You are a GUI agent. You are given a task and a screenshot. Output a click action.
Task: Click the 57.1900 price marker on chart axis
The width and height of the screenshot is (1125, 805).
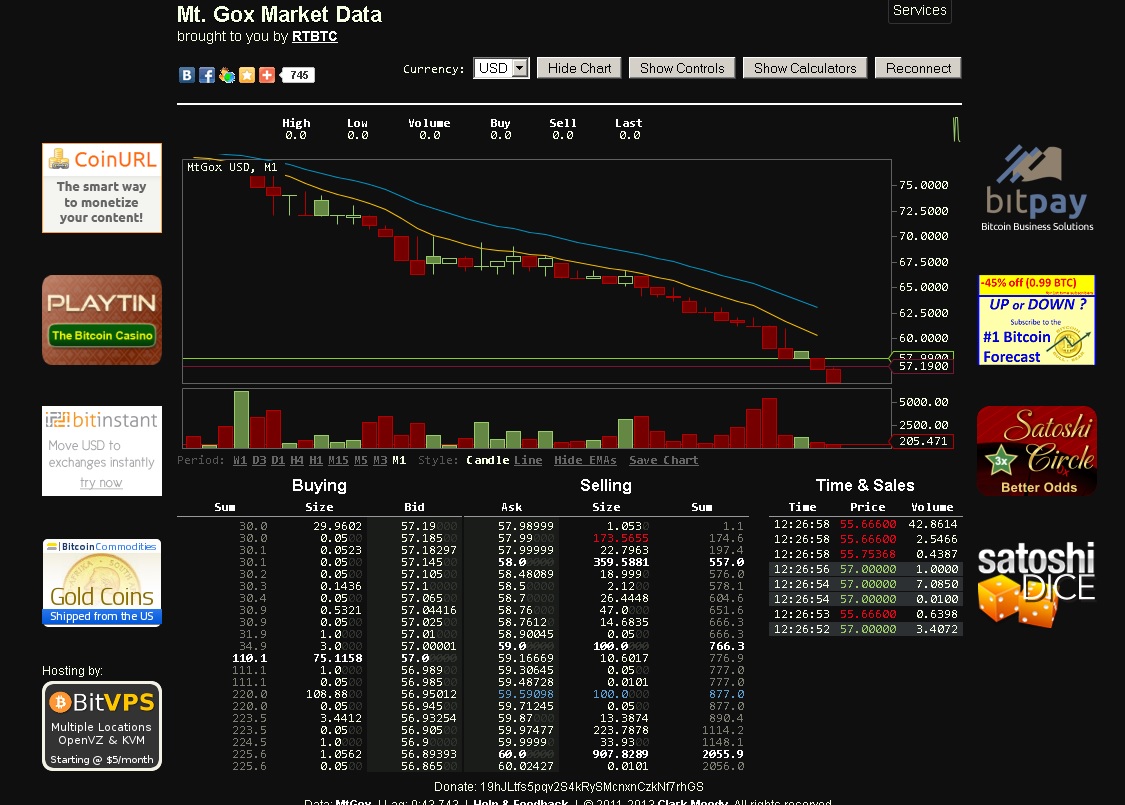(923, 367)
